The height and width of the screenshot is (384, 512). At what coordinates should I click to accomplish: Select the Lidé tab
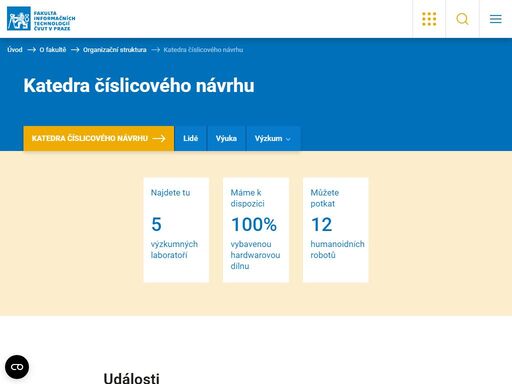(x=191, y=138)
